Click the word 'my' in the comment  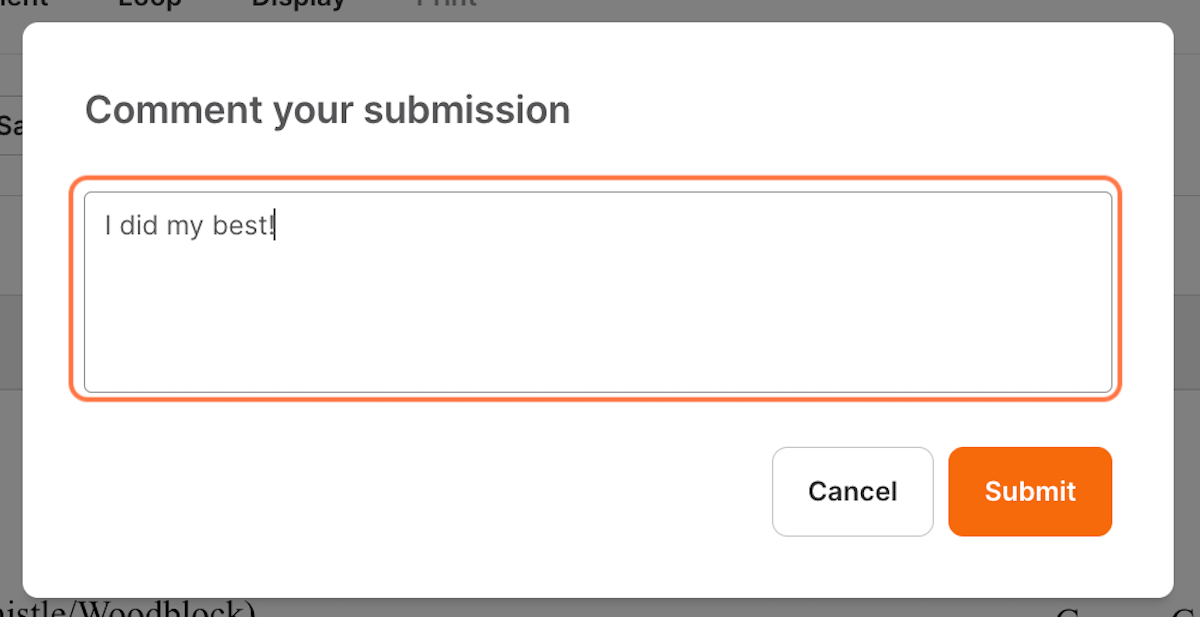[x=185, y=229]
